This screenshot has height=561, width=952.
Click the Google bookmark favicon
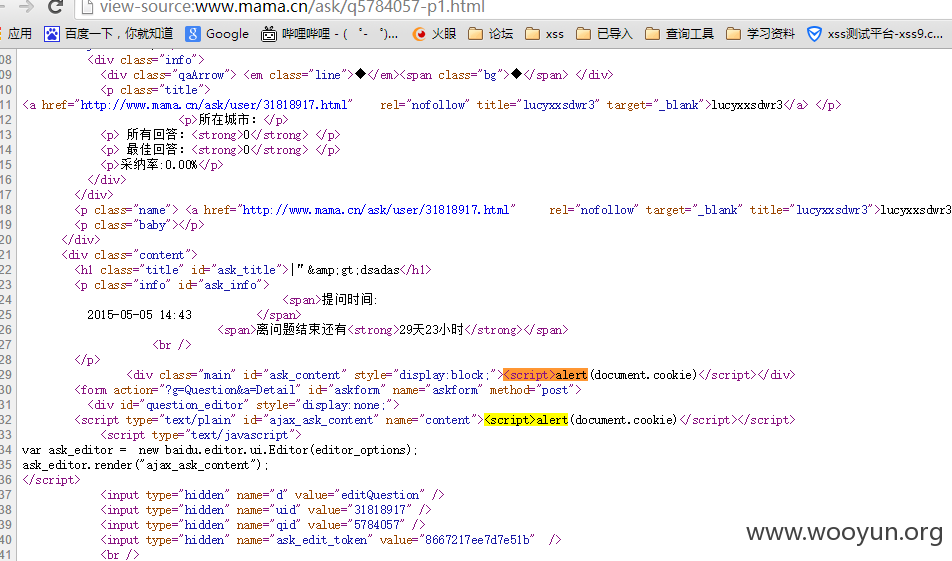[192, 34]
